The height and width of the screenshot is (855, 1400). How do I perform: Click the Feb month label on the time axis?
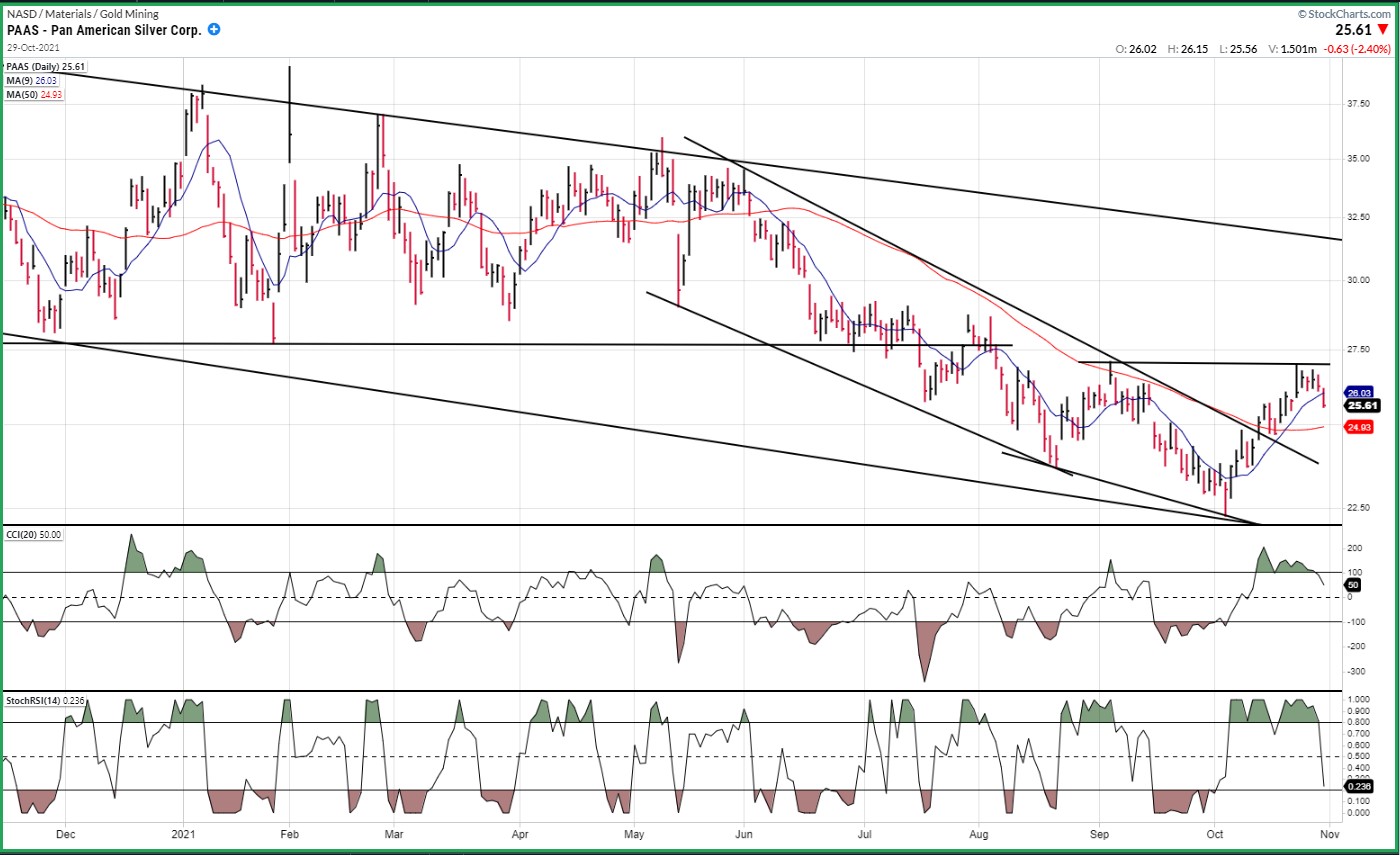click(289, 833)
